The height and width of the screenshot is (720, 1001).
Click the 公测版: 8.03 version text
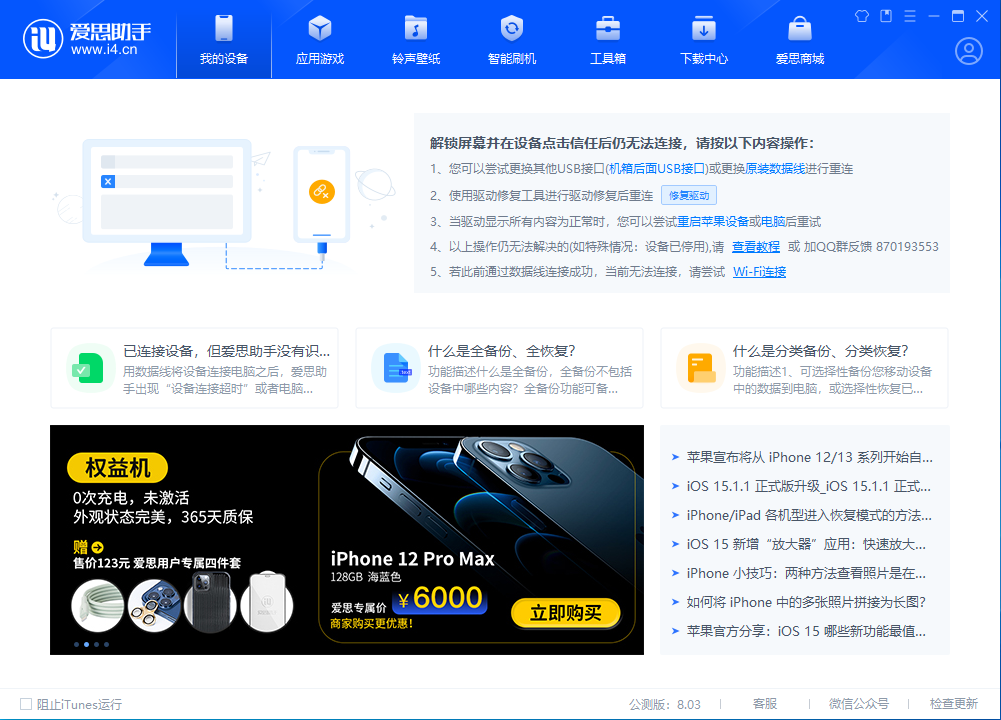(x=665, y=704)
